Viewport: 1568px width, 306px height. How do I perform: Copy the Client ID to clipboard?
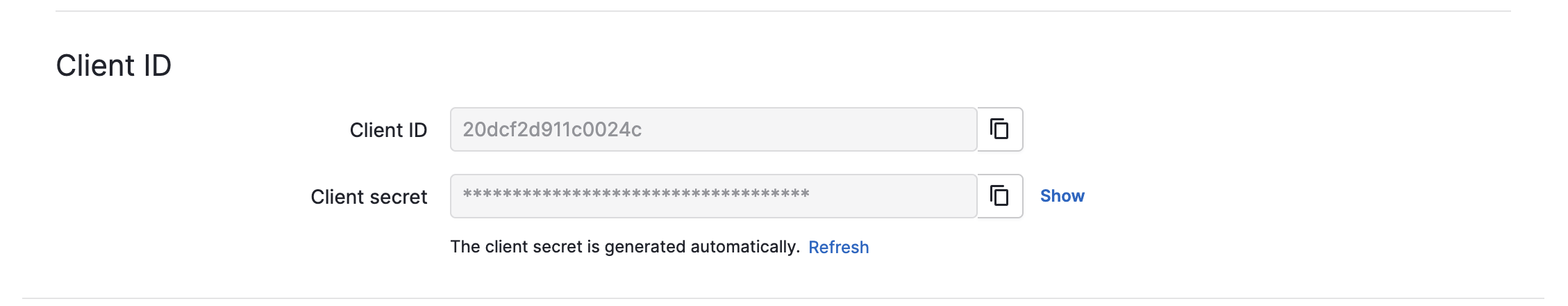tap(999, 129)
